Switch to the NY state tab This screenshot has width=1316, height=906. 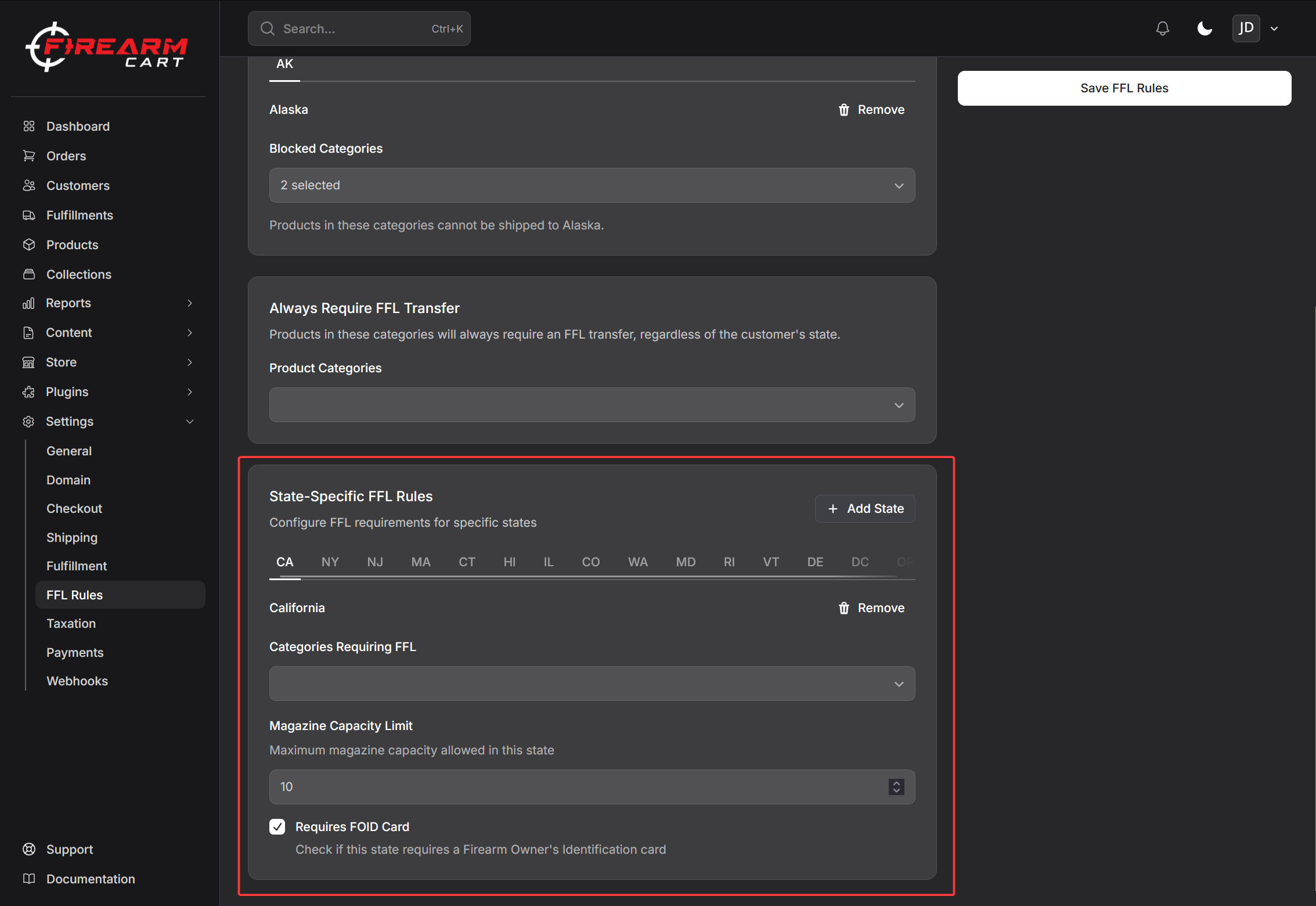(330, 562)
